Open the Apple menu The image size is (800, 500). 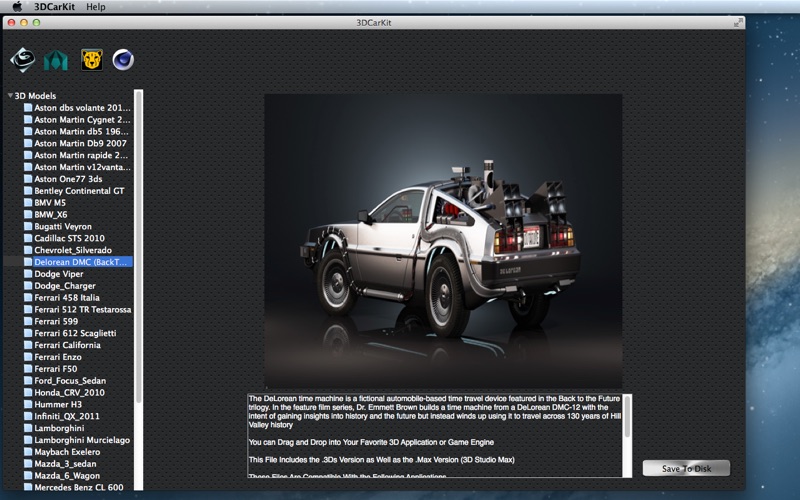(x=17, y=7)
